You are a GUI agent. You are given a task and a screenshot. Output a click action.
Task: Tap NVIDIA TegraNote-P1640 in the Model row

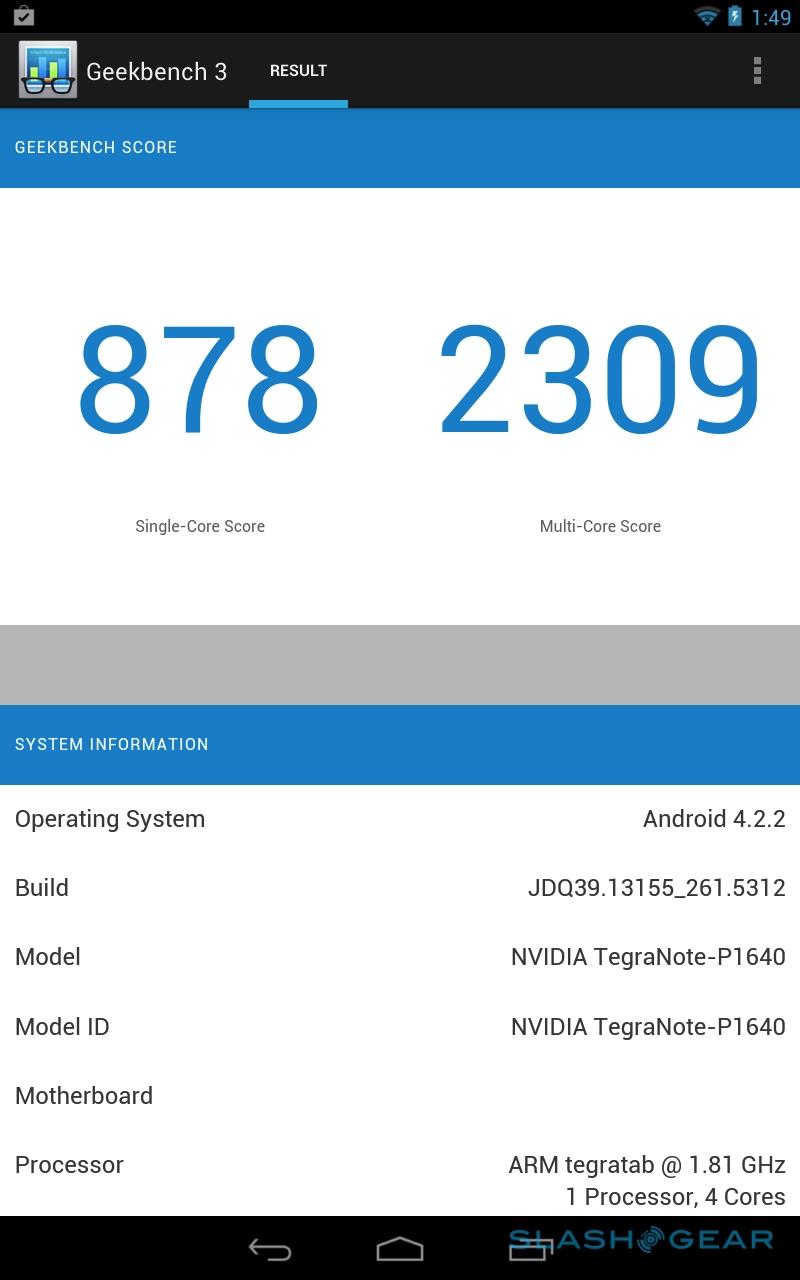(648, 957)
